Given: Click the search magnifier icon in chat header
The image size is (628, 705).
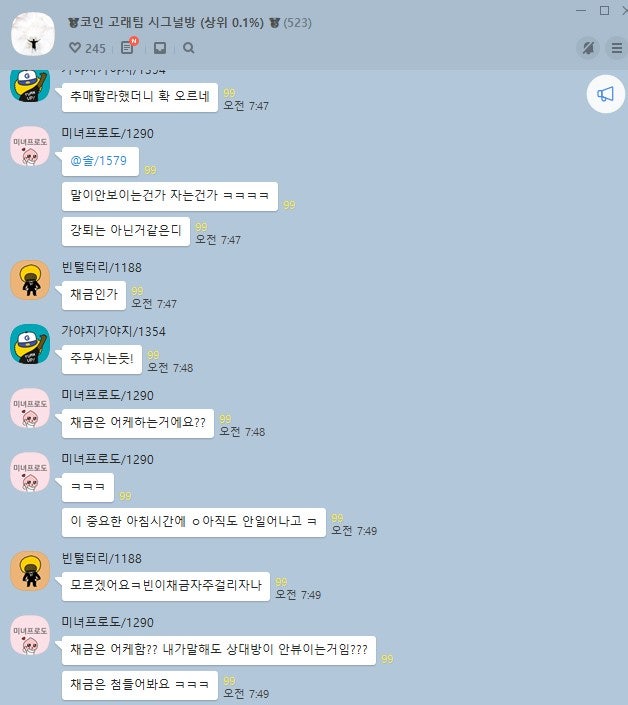Looking at the screenshot, I should (189, 48).
